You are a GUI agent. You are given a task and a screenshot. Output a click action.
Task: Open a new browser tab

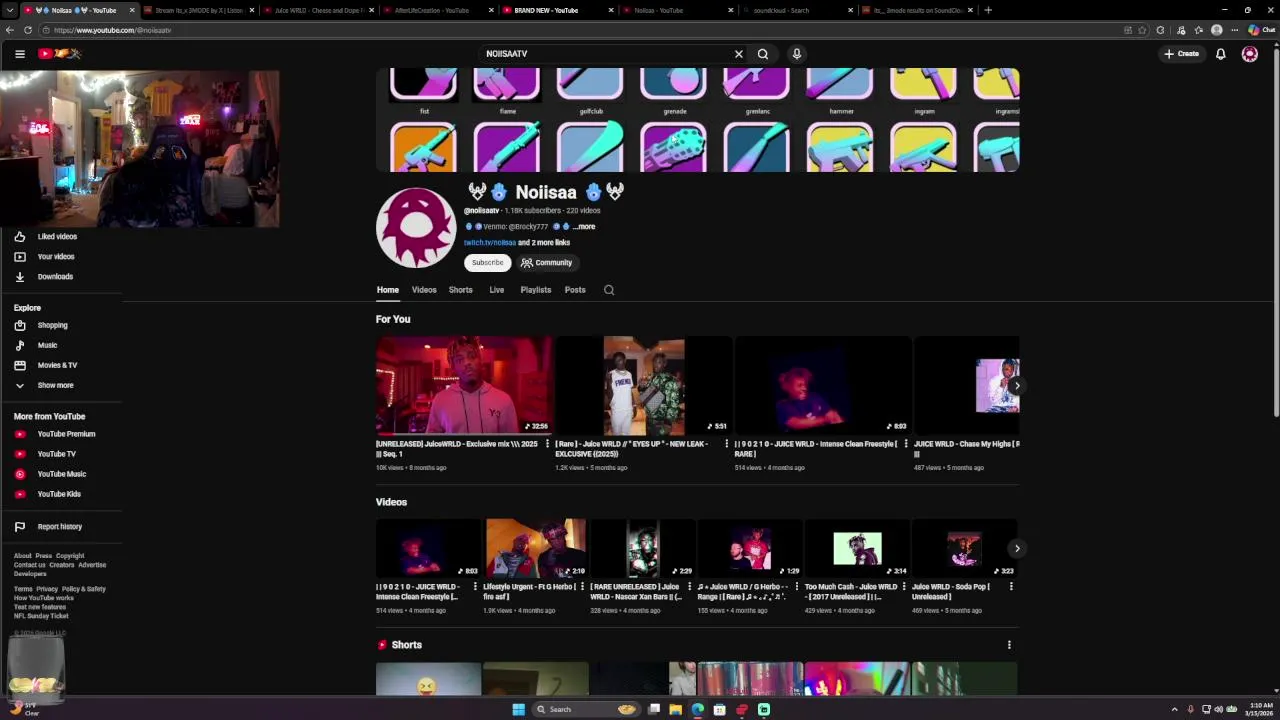[988, 10]
